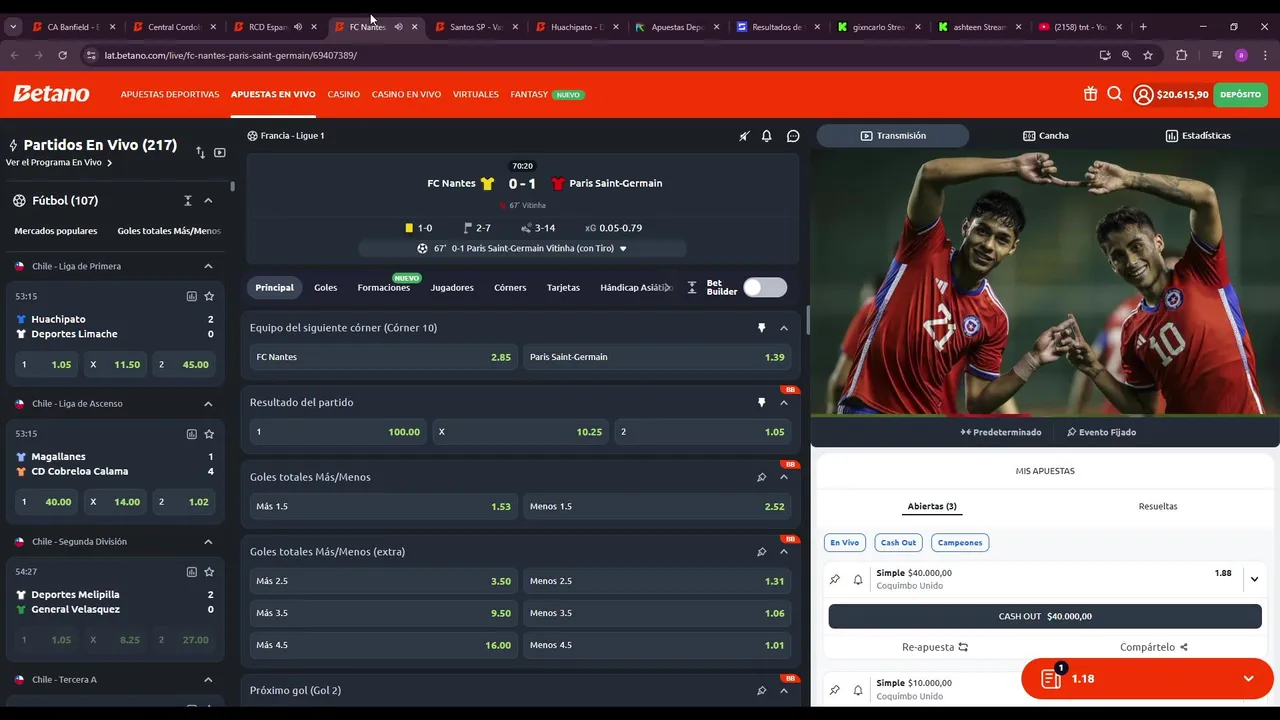
Task: Click the live stream filter icon beside Partidos En Vivo
Action: 220,153
